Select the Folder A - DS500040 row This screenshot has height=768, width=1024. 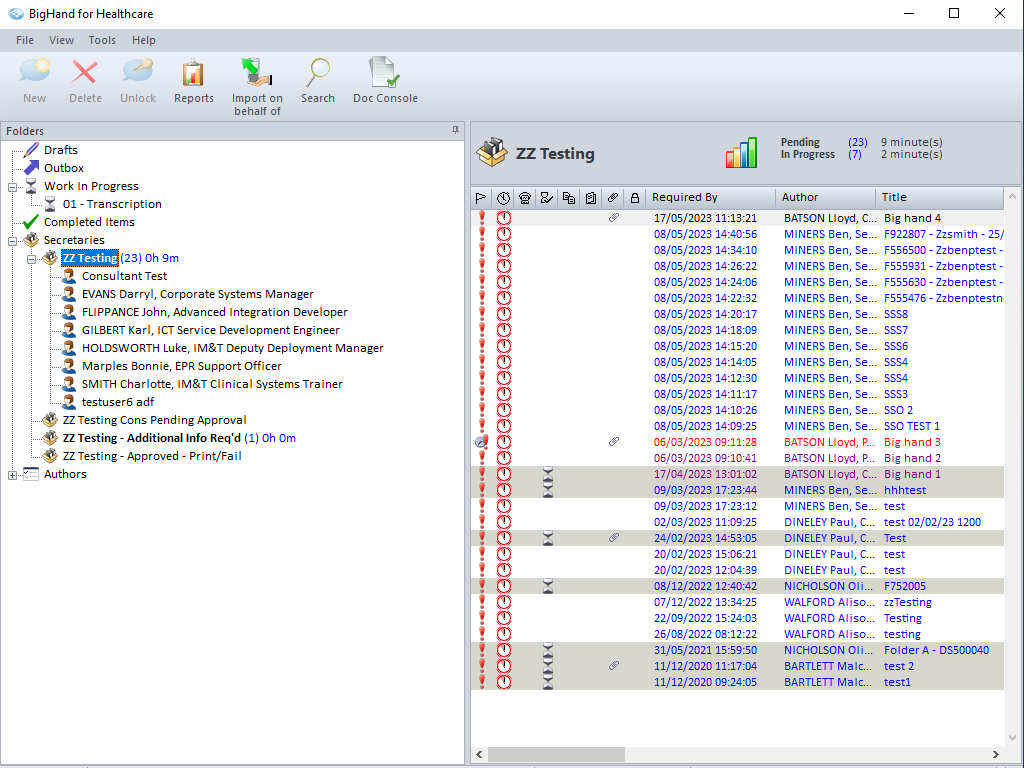737,650
